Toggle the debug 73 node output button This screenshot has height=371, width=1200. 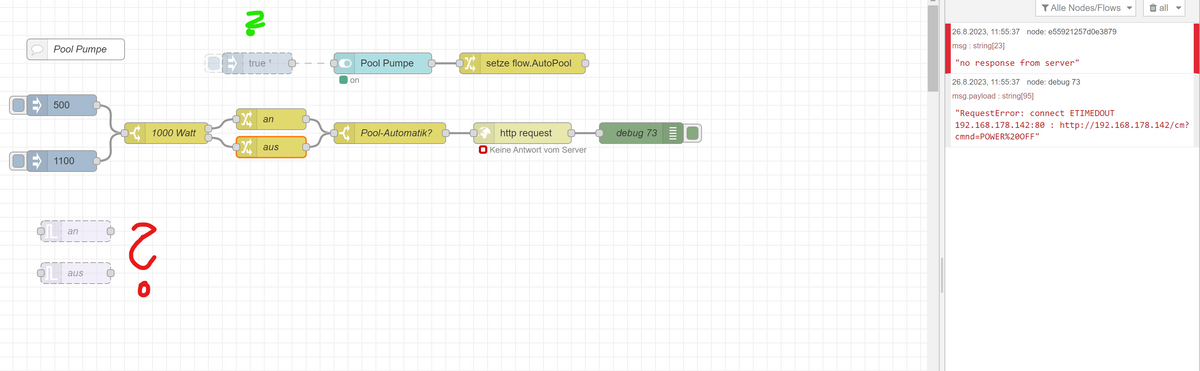pos(693,133)
